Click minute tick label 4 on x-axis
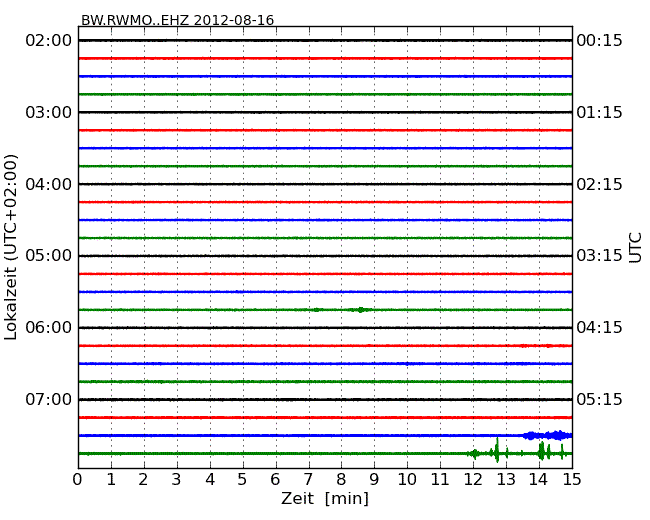 coord(210,480)
